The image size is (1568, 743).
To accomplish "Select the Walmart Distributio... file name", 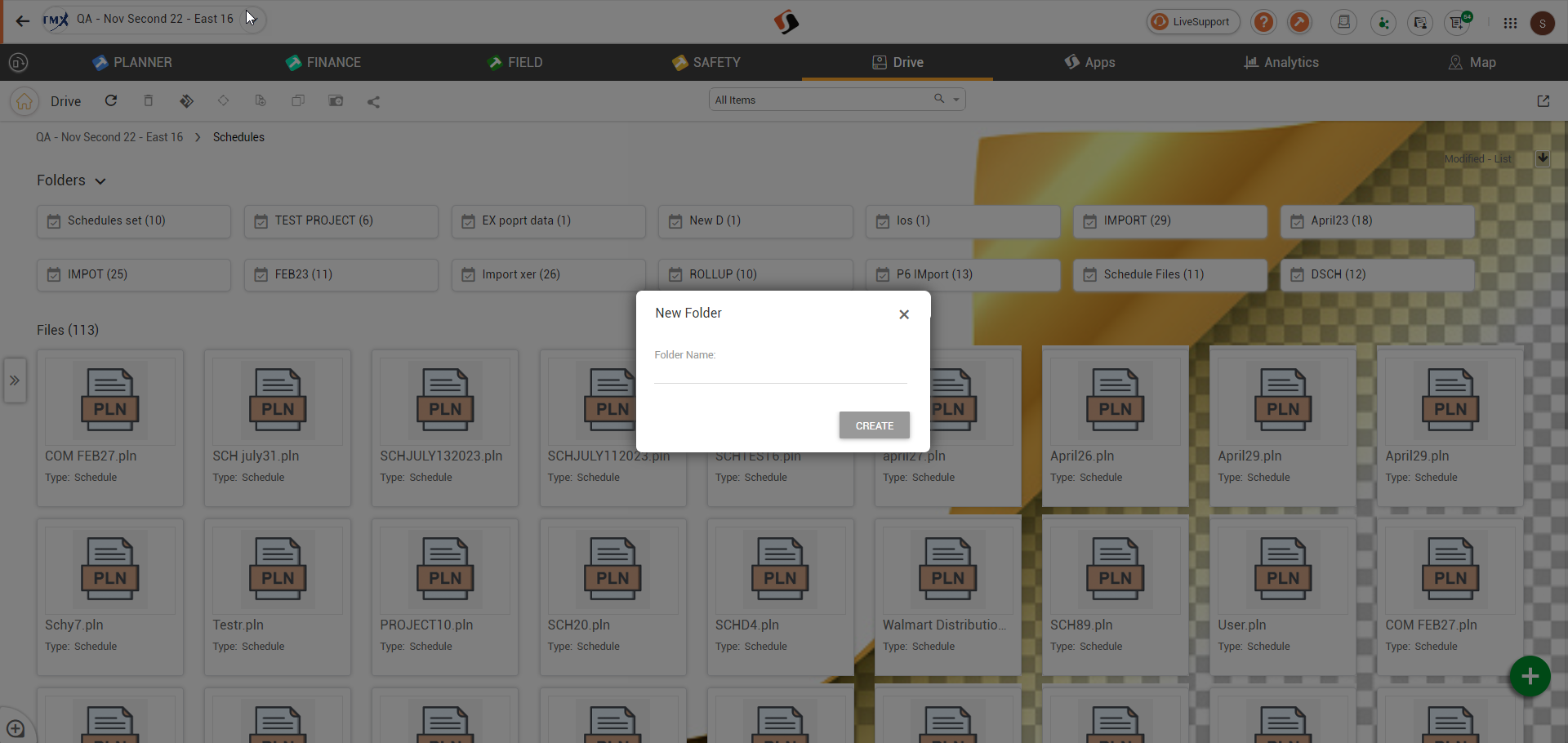I will [x=944, y=625].
